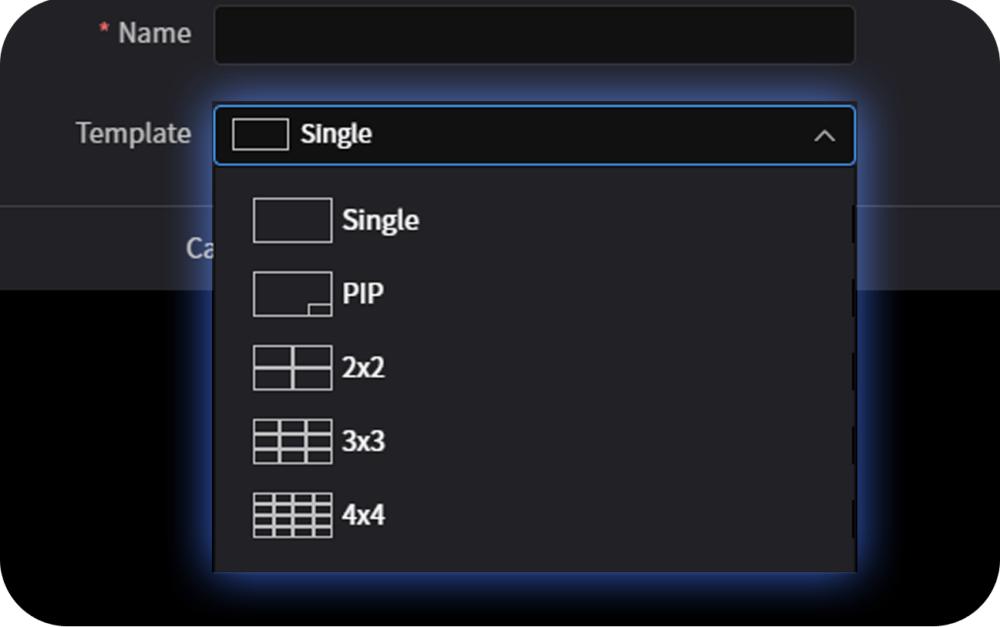Click the 'Name' field label
Image resolution: width=1000 pixels, height=627 pixels.
(x=154, y=33)
